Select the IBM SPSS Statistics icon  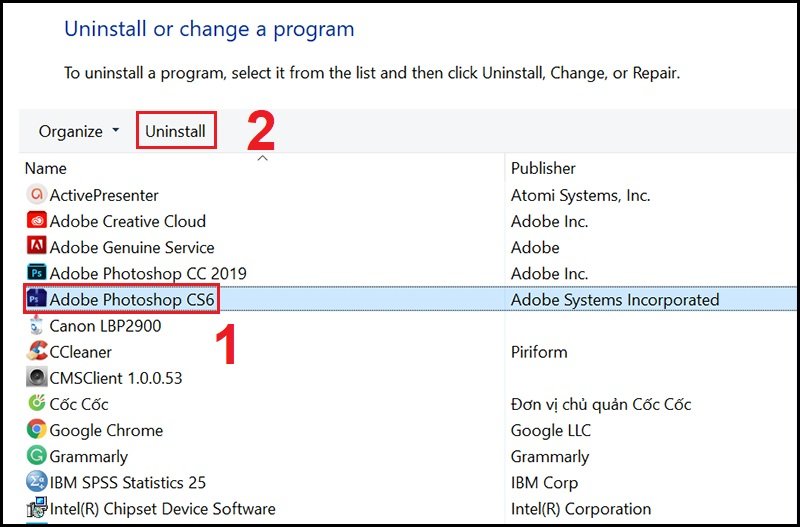(x=37, y=482)
